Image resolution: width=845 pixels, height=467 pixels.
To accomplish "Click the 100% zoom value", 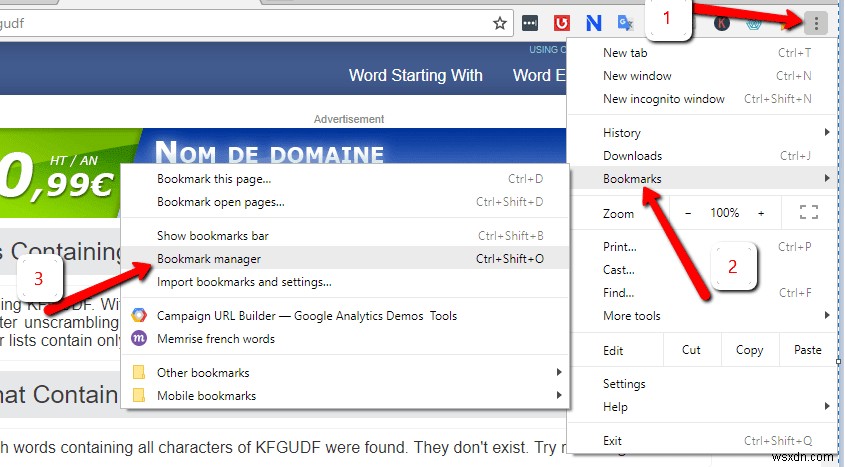I will (724, 213).
